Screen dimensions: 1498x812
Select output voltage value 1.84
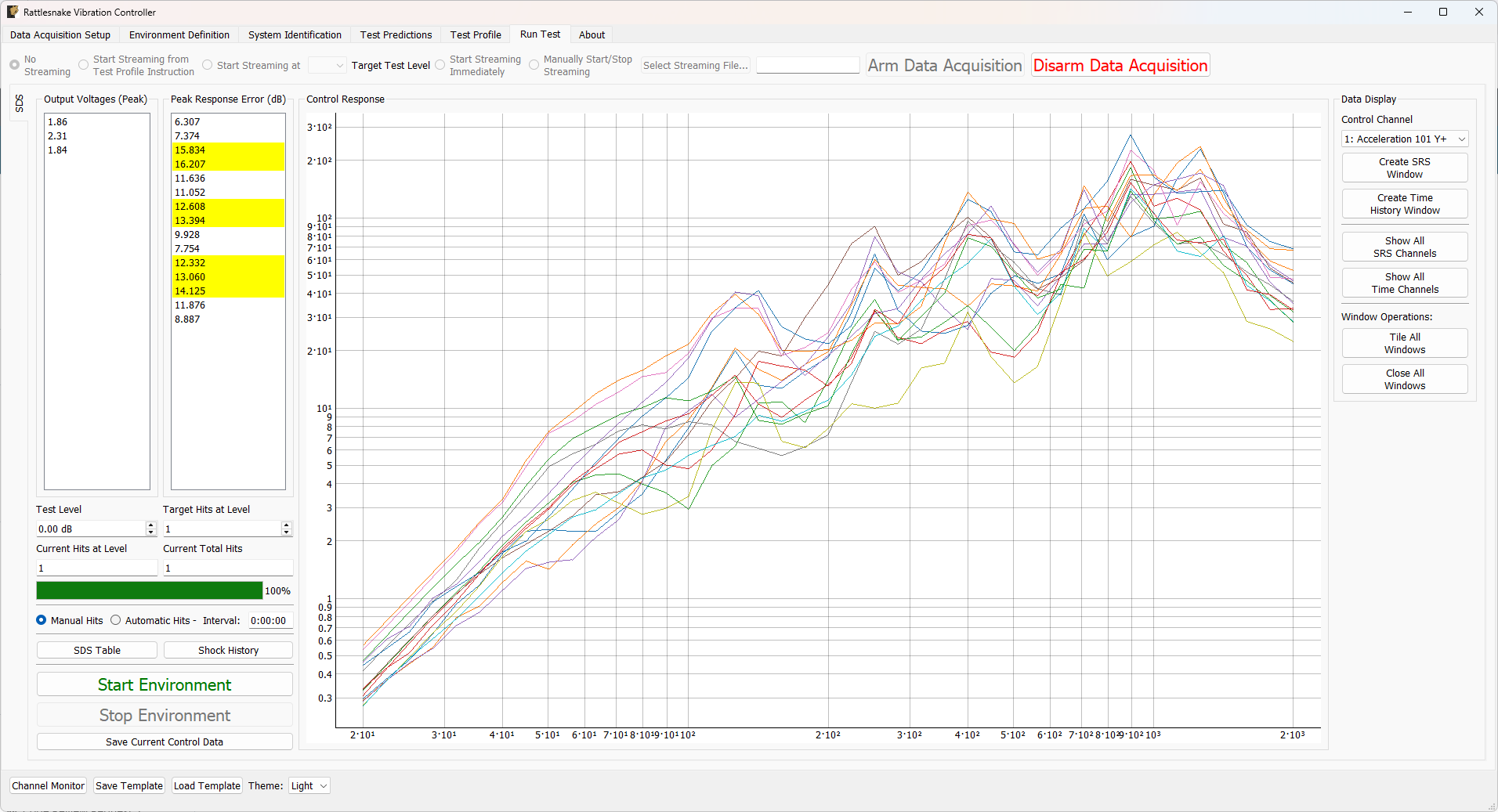[97, 150]
